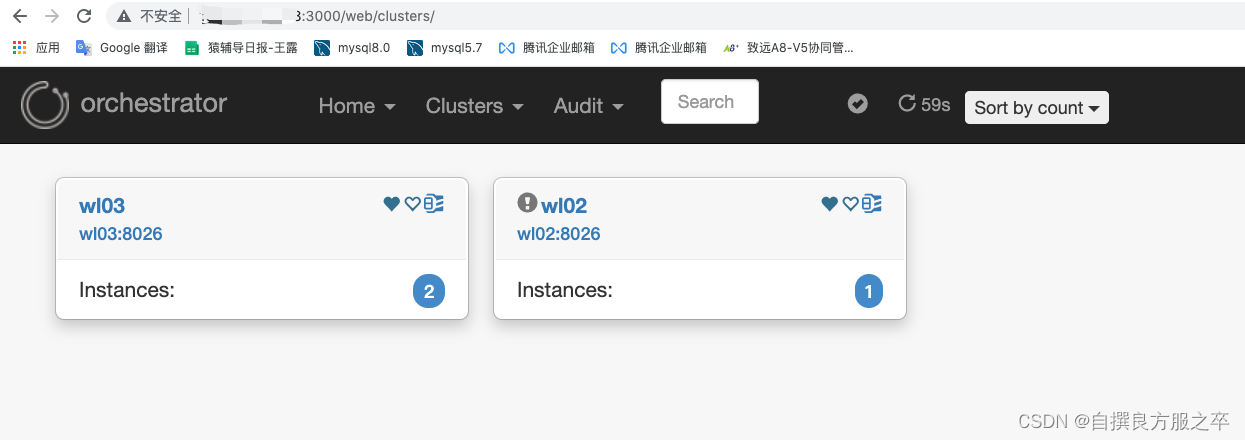The width and height of the screenshot is (1245, 440).
Task: Open the 致远A8-V5协同管 bookmark
Action: pos(788,47)
